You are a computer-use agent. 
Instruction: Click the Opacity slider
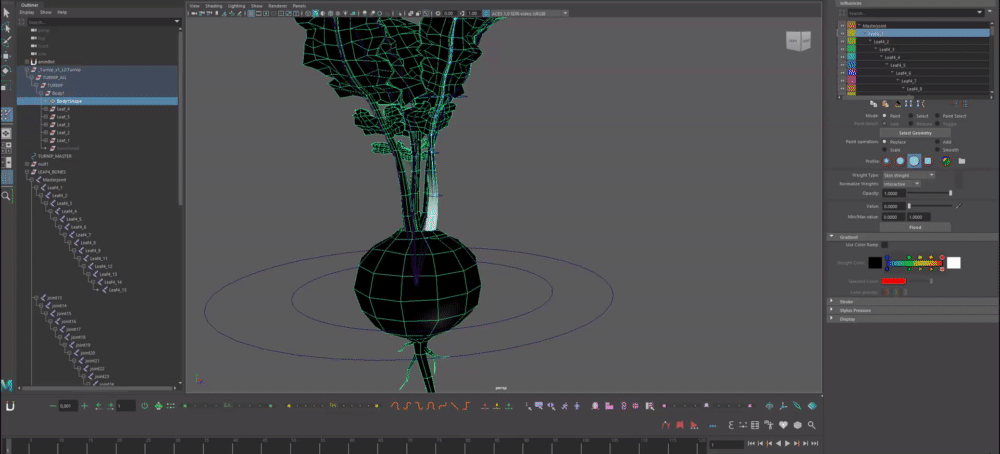pyautogui.click(x=929, y=193)
